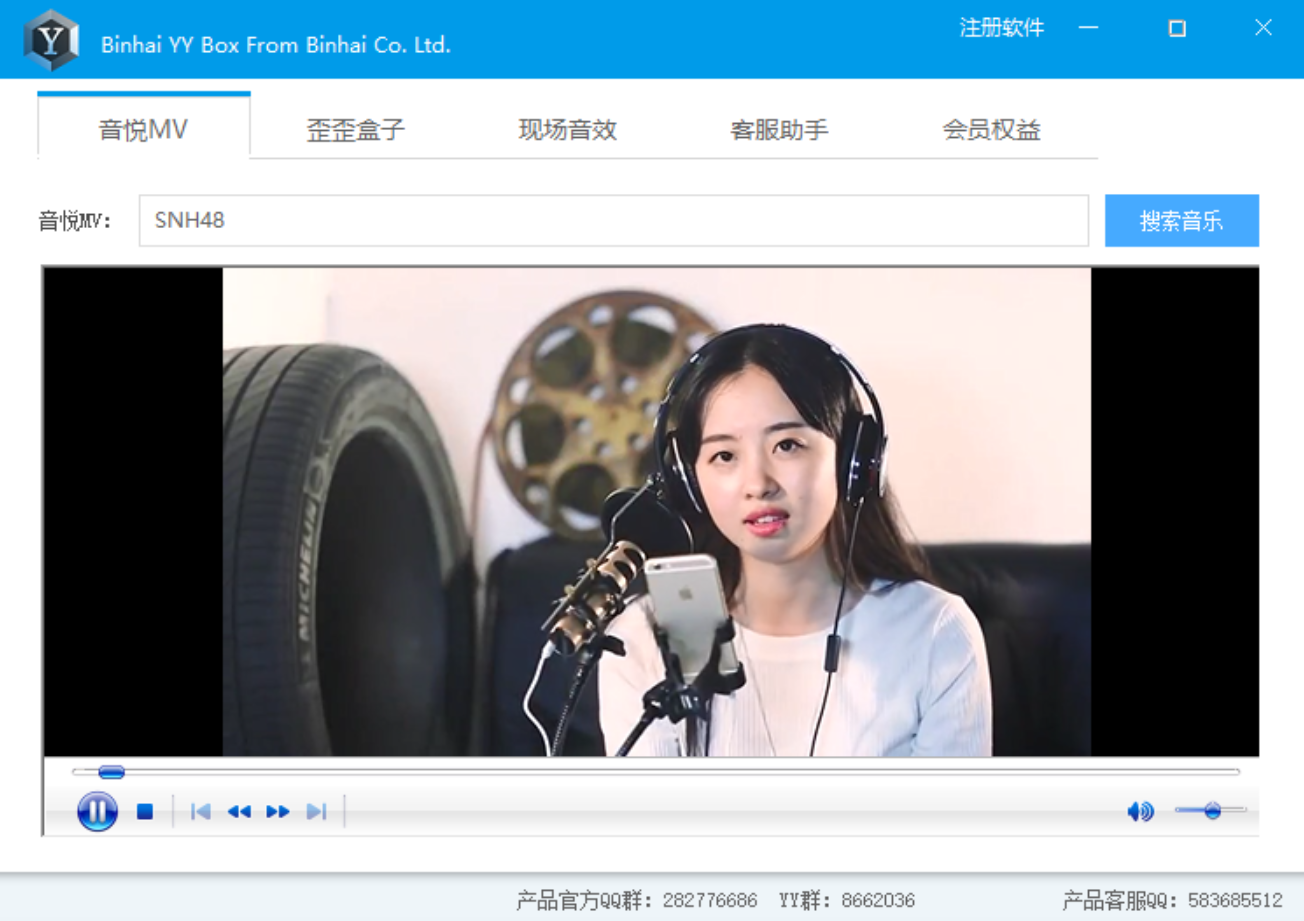Mute audio via the speaker icon
This screenshot has height=921, width=1304.
[1140, 811]
